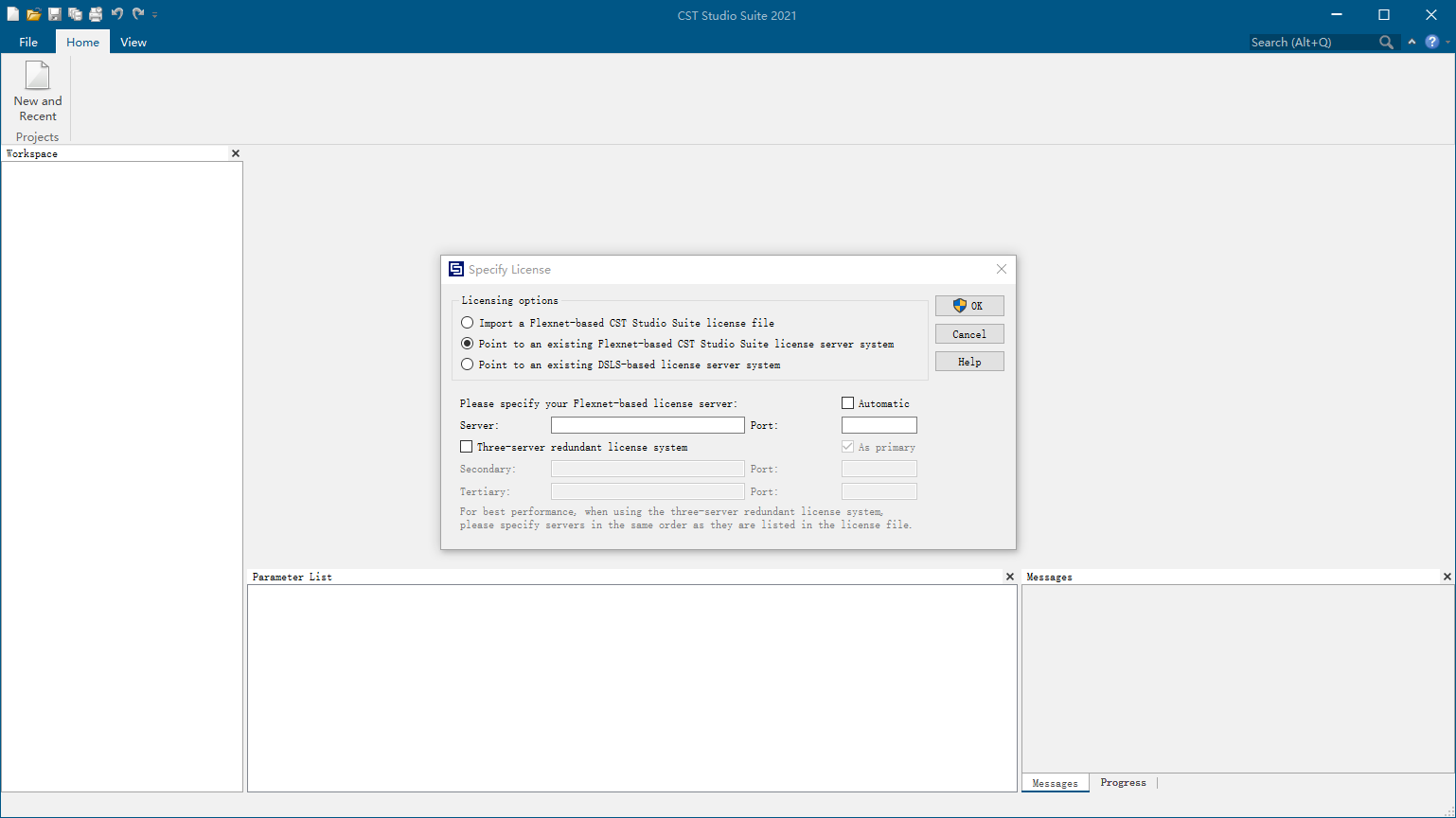
Task: Confirm with the OK shield button
Action: pyautogui.click(x=969, y=306)
